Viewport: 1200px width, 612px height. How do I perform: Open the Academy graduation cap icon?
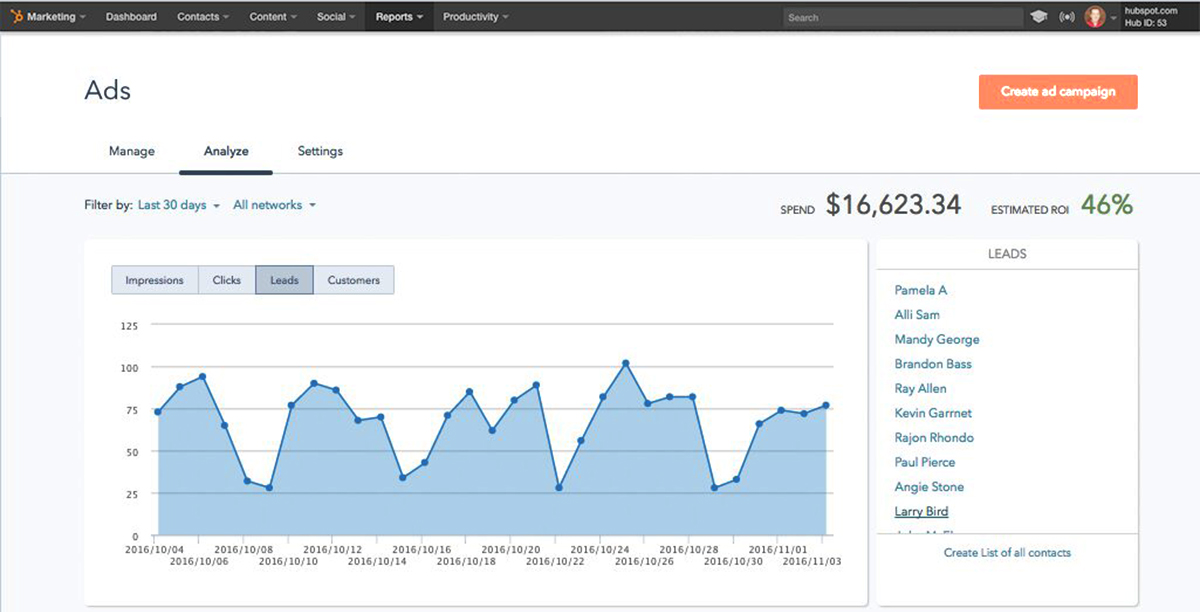[1040, 17]
